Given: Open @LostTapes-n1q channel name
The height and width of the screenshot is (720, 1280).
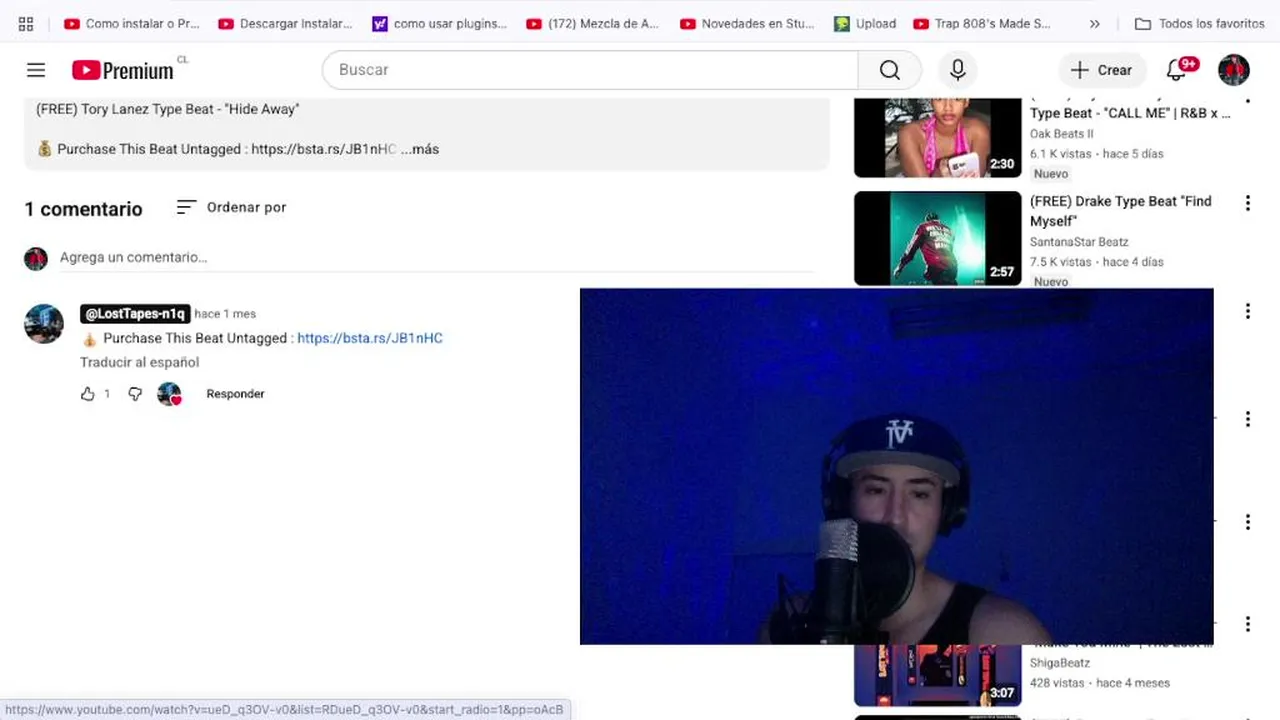Looking at the screenshot, I should (x=135, y=314).
